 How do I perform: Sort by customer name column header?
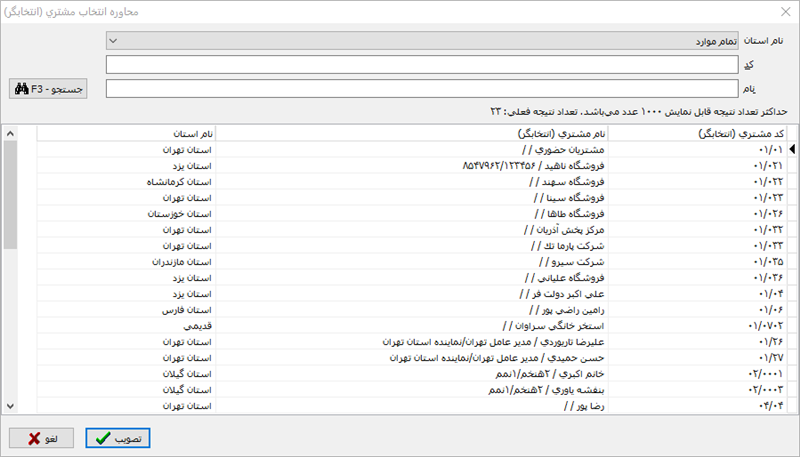point(412,133)
